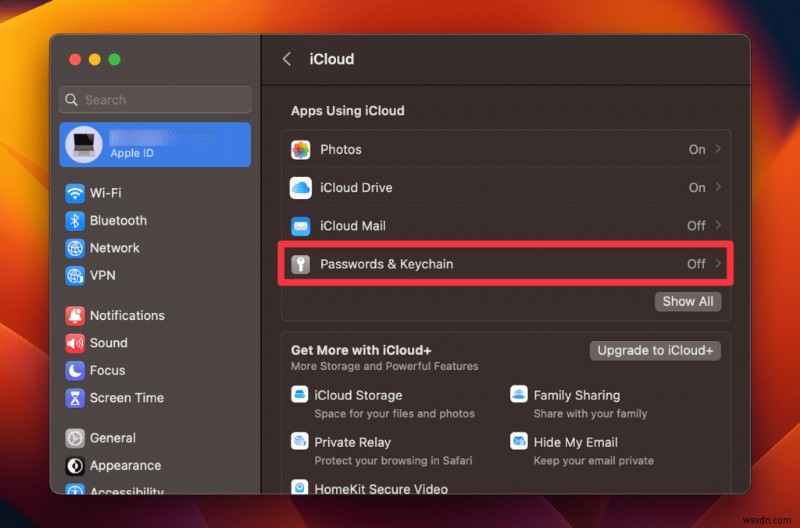Click 'Share with your family' text
Screen dimensions: 800x528
click(590, 414)
